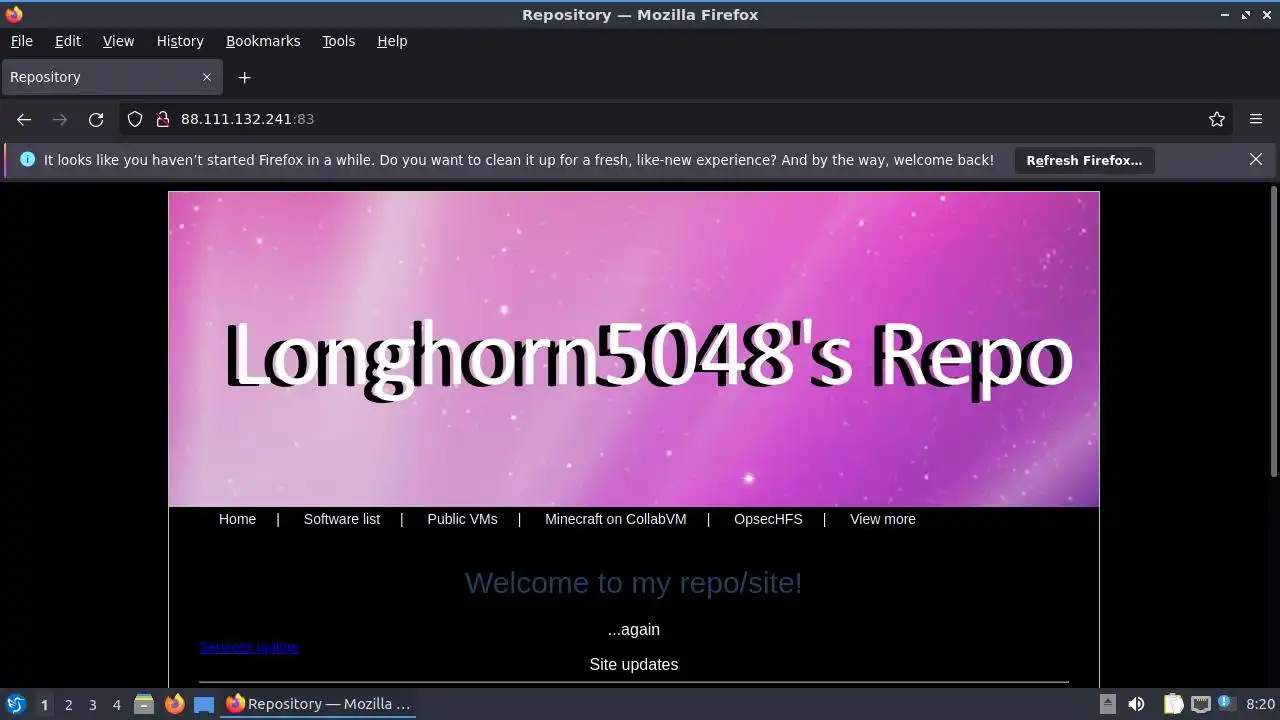Click the Firefox logo in title bar
The width and height of the screenshot is (1280, 720).
(14, 15)
